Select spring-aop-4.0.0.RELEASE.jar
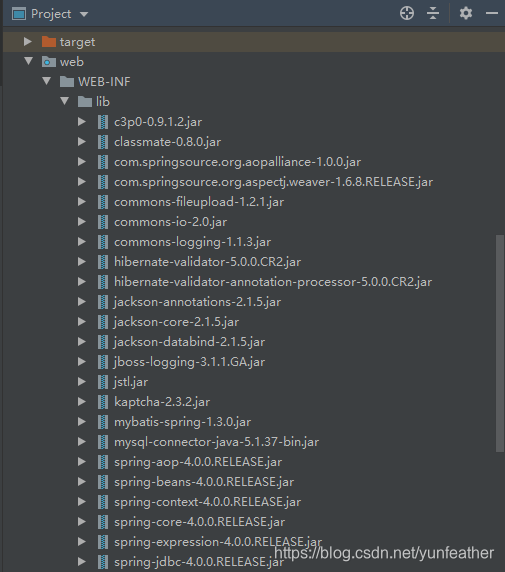Image resolution: width=505 pixels, height=572 pixels. pos(198,462)
